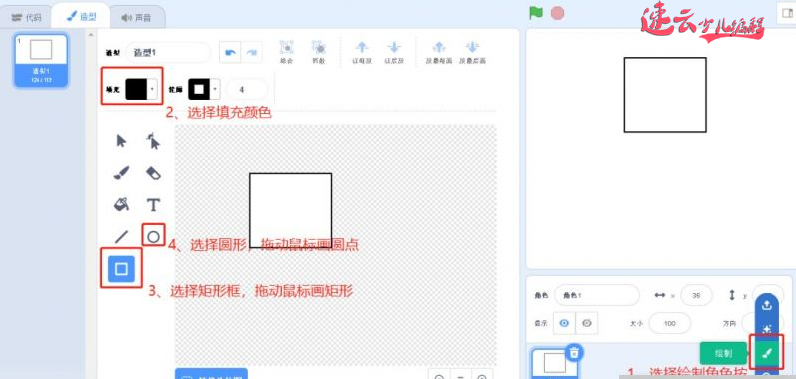Switch to the 声音 tab

click(x=137, y=17)
